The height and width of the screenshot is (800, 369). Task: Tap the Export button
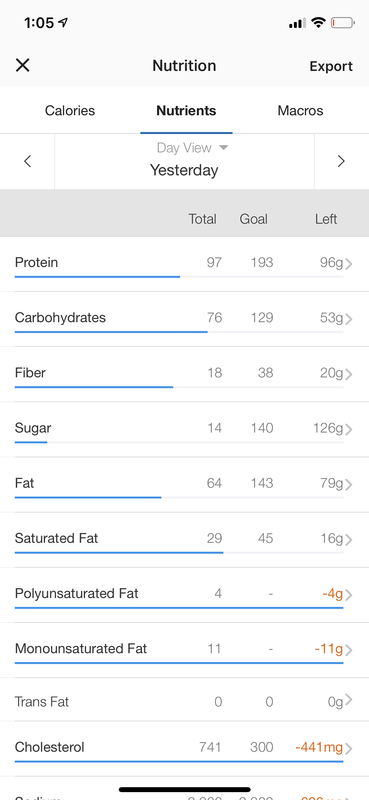(x=331, y=66)
